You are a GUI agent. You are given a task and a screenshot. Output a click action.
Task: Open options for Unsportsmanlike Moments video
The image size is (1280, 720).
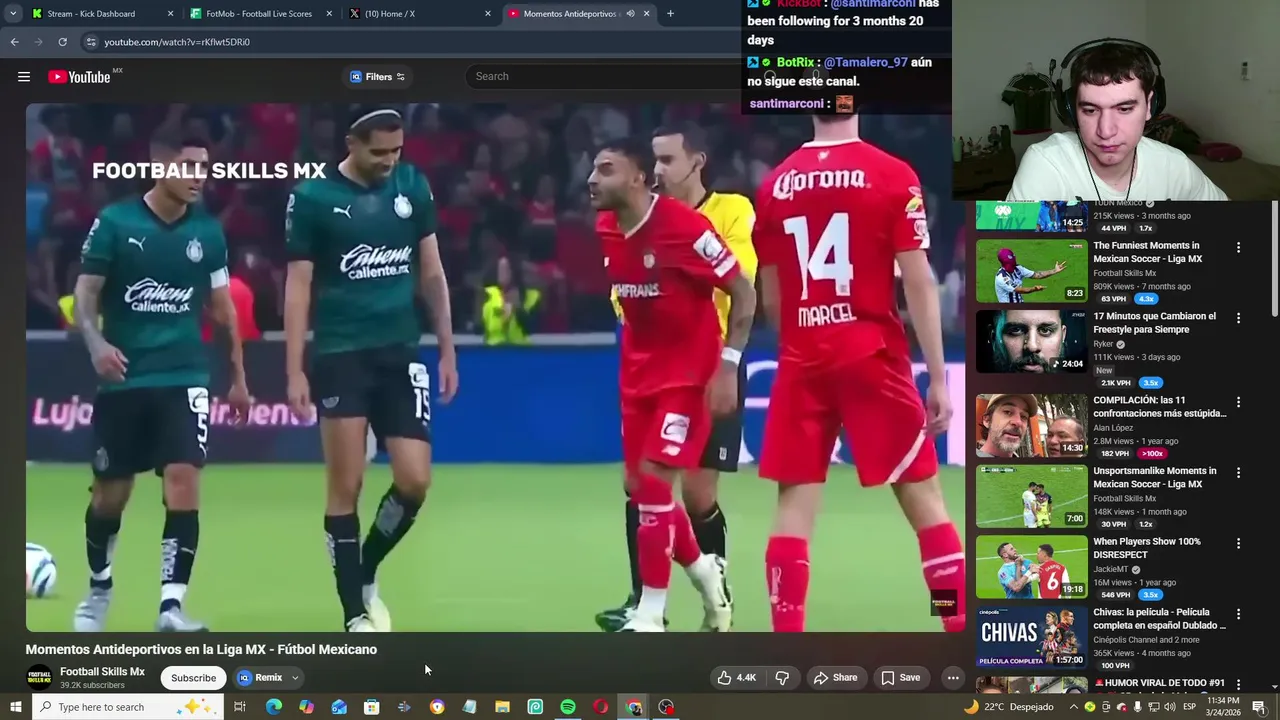coord(1238,473)
